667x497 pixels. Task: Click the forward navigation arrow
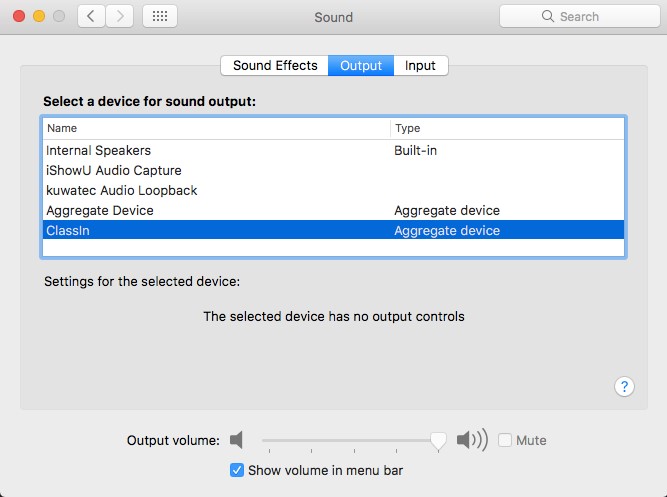coord(120,17)
